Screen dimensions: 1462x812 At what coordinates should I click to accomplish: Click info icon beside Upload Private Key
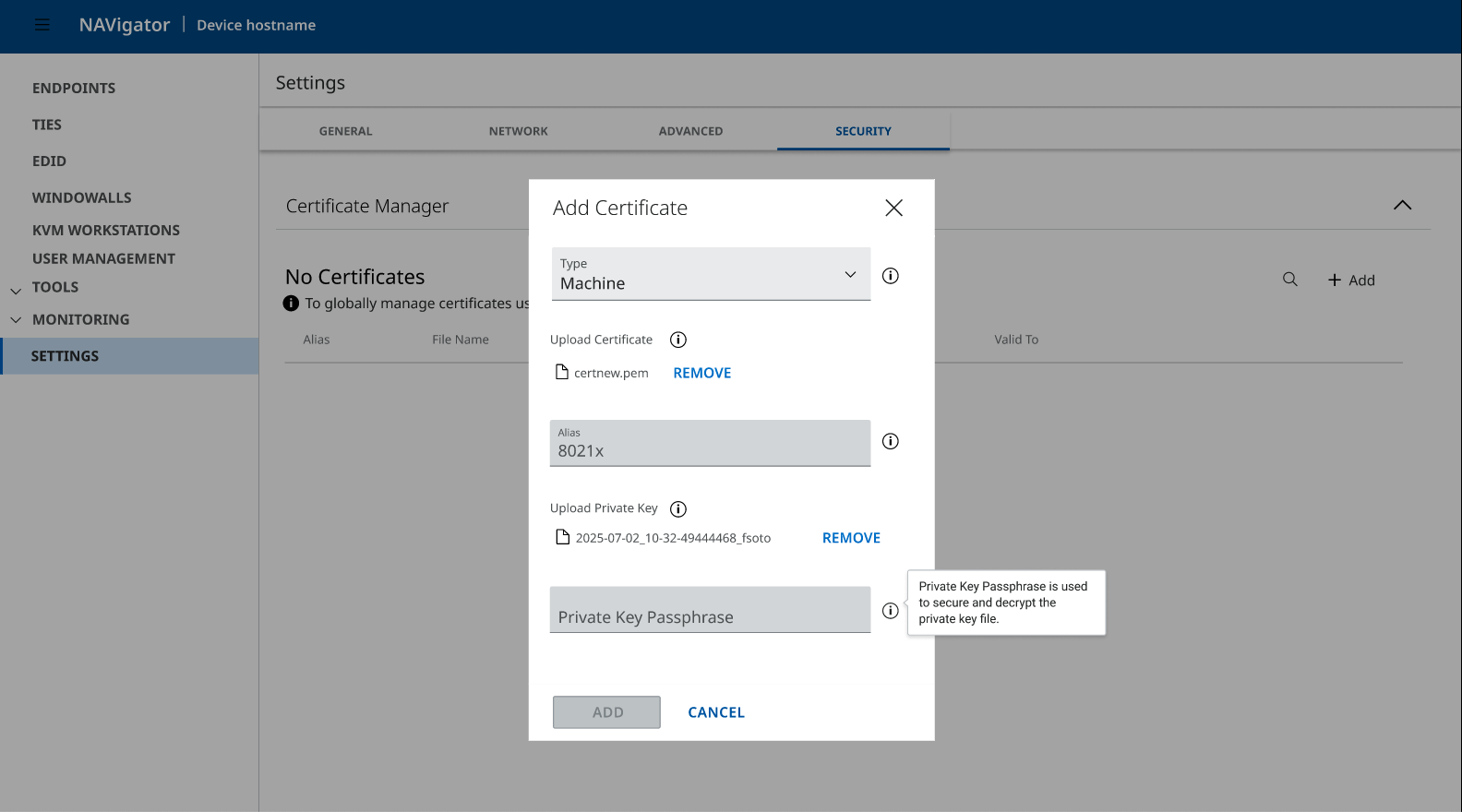[678, 508]
